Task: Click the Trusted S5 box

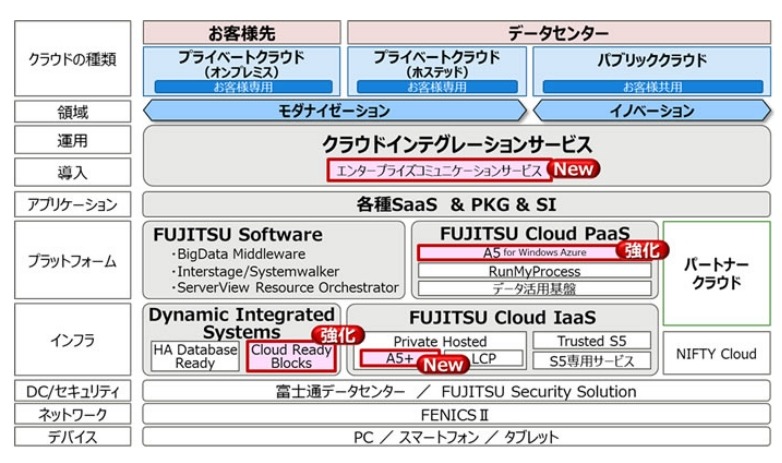Action: tap(592, 341)
